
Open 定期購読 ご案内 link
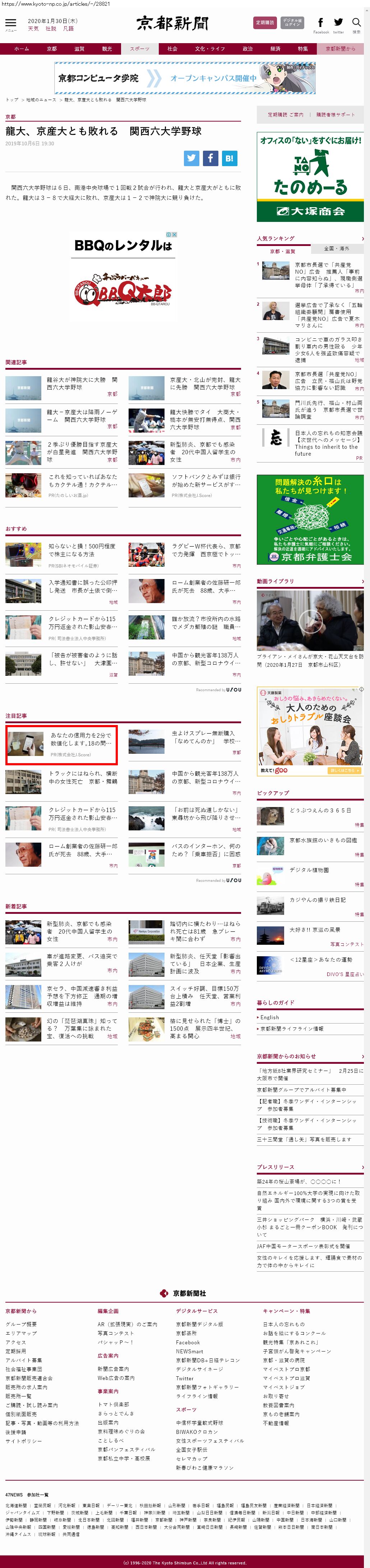click(286, 114)
